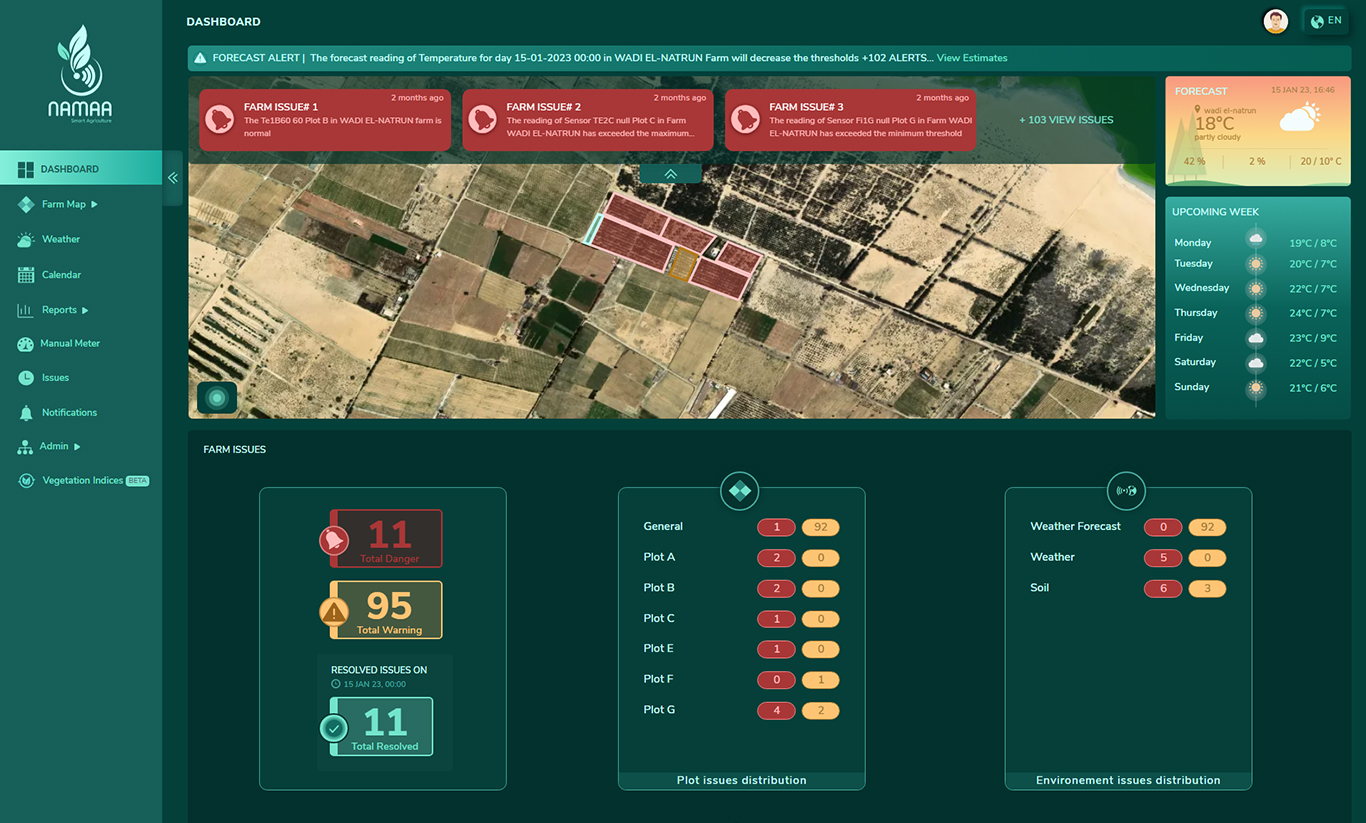Collapse the farm issues panel on map
The image size is (1366, 823).
click(670, 174)
